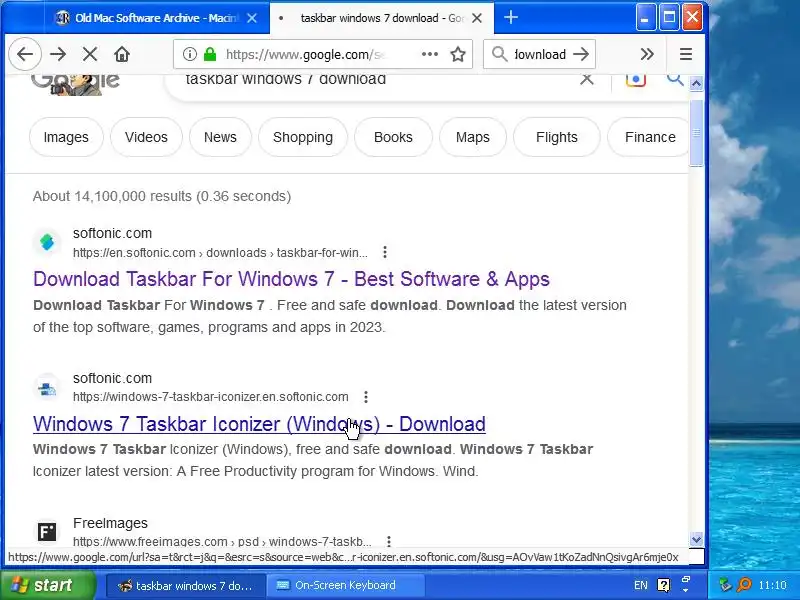Click the vertical scrollbar thumb
Screen dimensions: 800x600
tap(696, 133)
